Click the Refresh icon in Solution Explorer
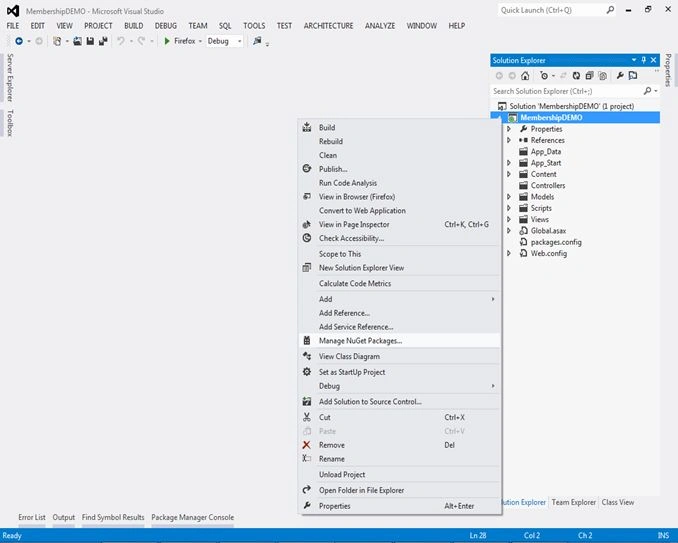 pyautogui.click(x=576, y=76)
